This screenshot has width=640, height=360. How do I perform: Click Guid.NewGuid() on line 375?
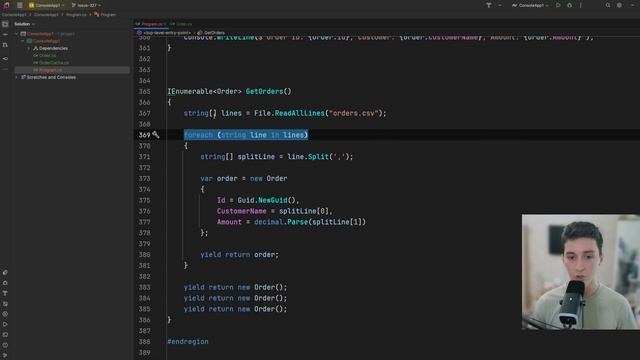(x=268, y=200)
